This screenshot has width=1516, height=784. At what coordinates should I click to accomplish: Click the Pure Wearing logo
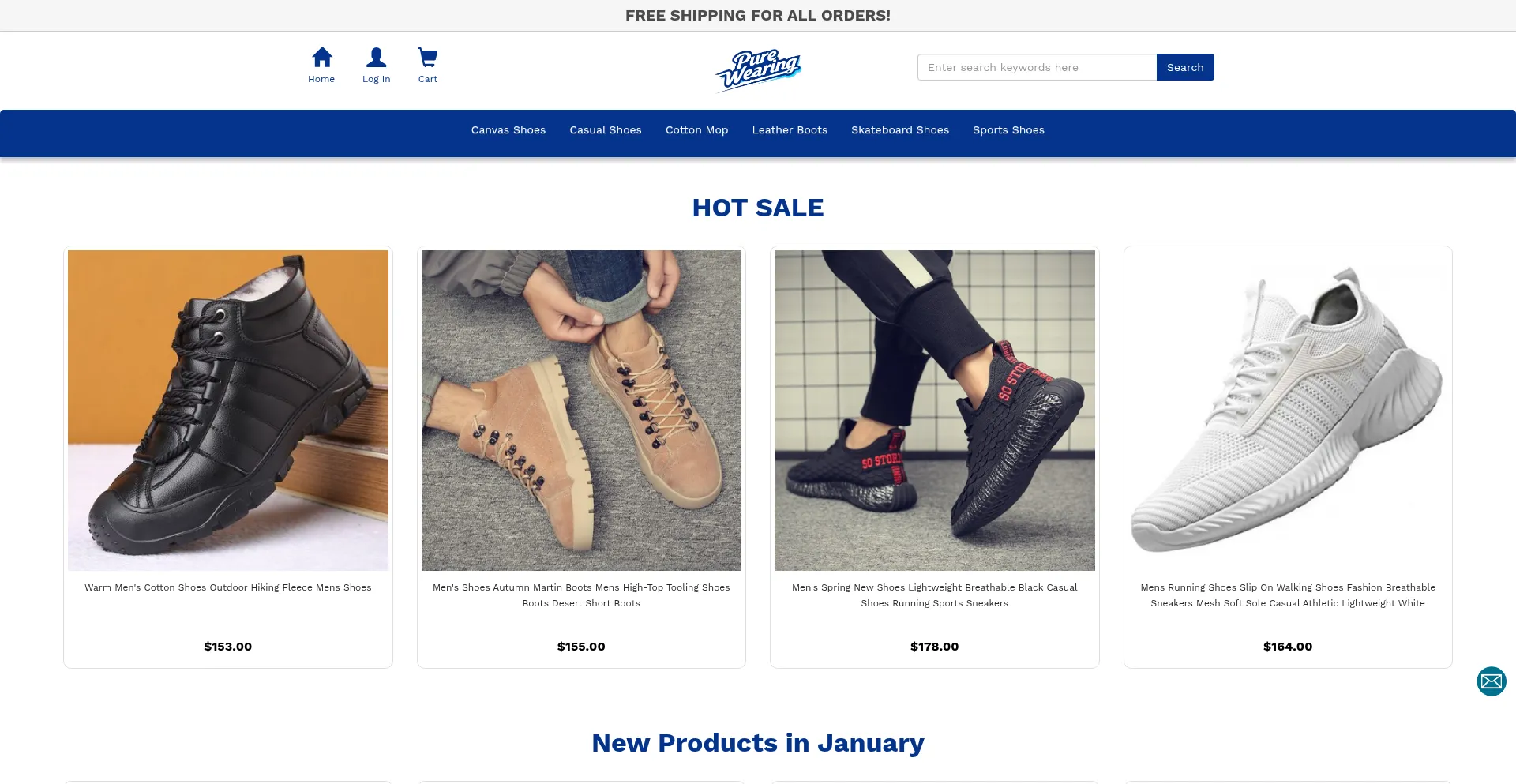point(757,70)
